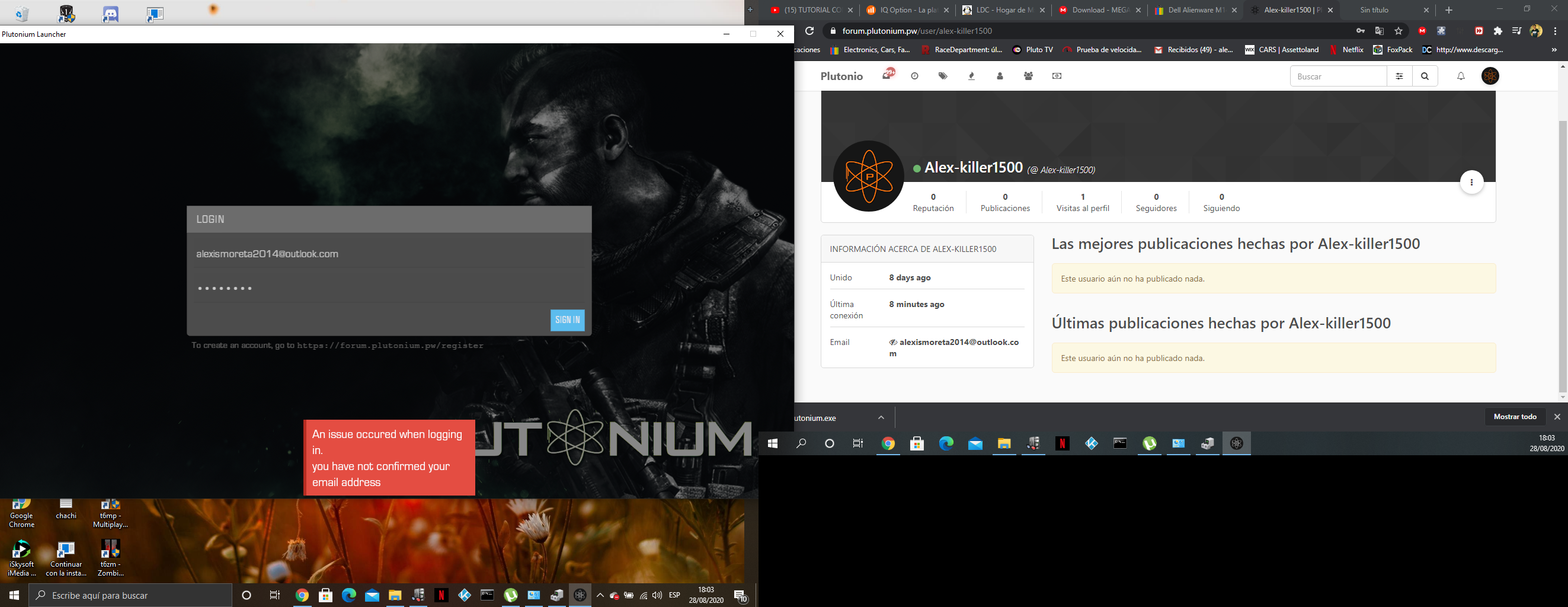Open saved passwords key icon in address bar

click(x=1360, y=31)
